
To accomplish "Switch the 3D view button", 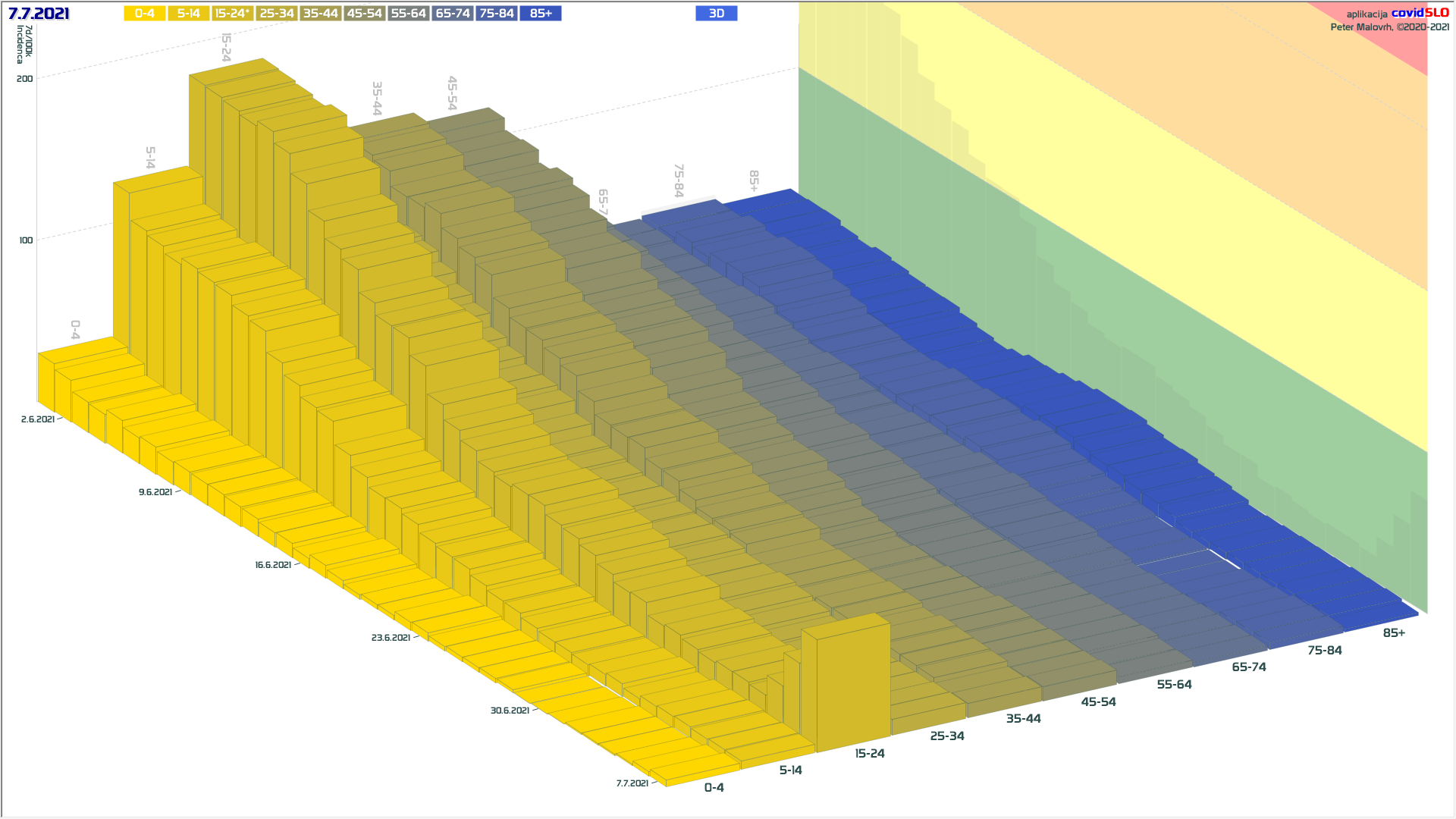I will [716, 14].
